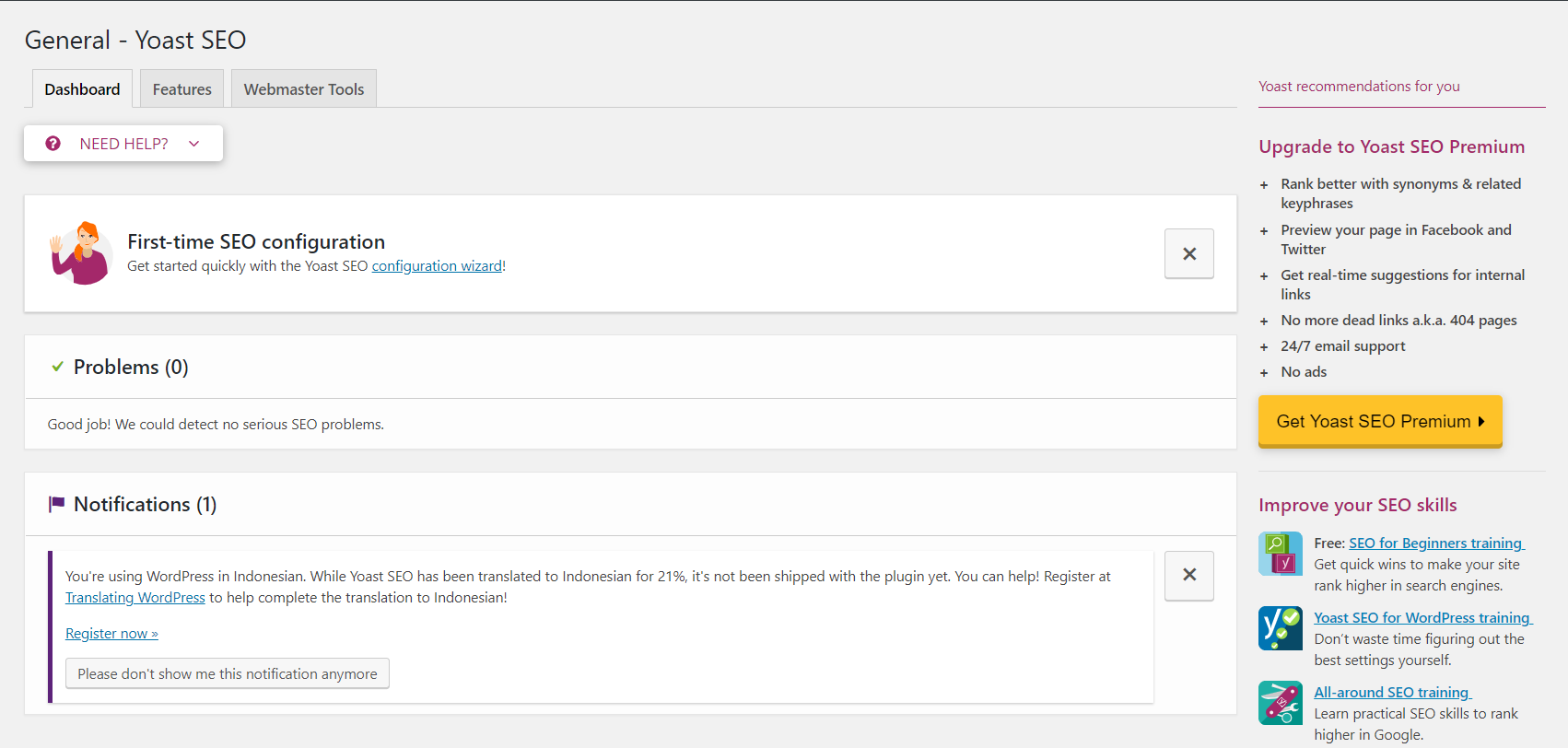Screen dimensions: 1568x748
Task: Click the 'No more dead links a.k.a. 404 pages' item
Action: click(1398, 321)
